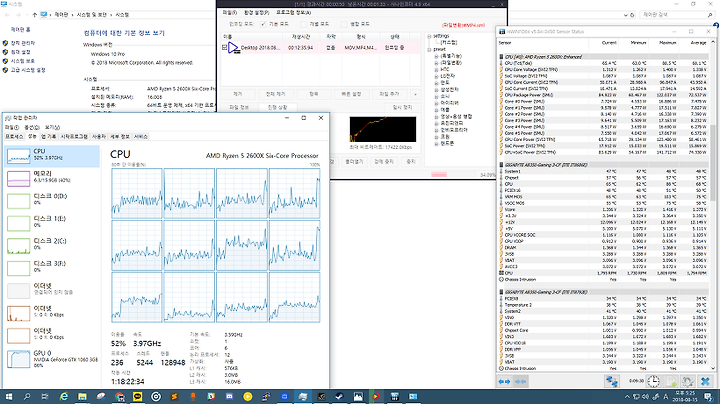Click the shrink-columns arrows icon in HWiNFO
This screenshot has width=720, height=404.
point(520,382)
